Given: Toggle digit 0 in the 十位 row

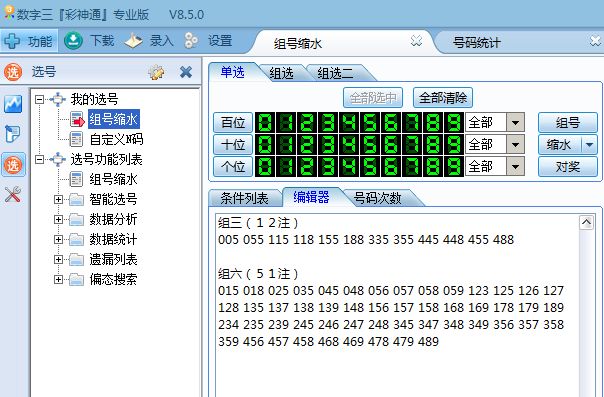Looking at the screenshot, I should (265, 145).
